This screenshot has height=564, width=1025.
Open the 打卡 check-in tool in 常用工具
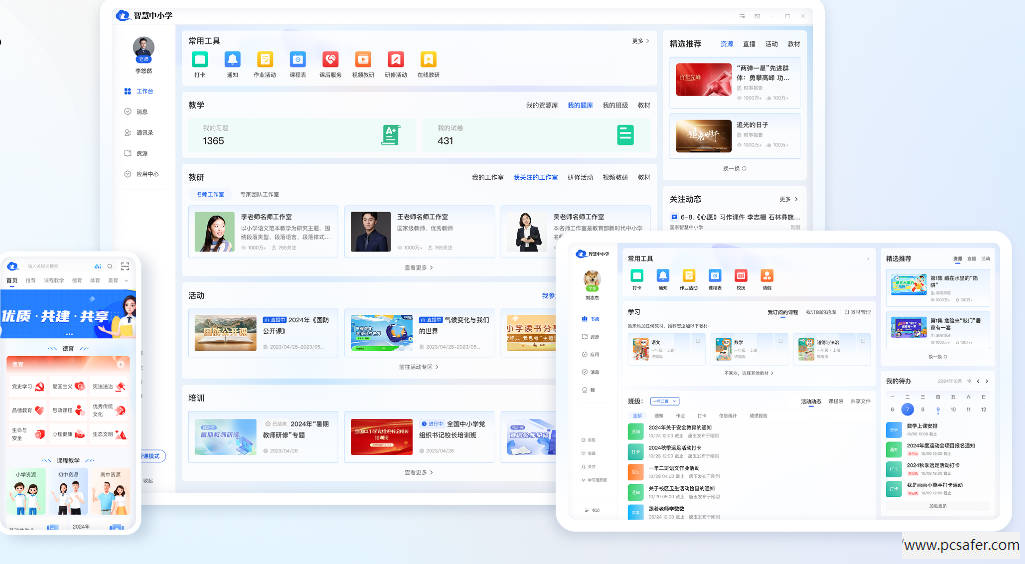click(x=200, y=60)
